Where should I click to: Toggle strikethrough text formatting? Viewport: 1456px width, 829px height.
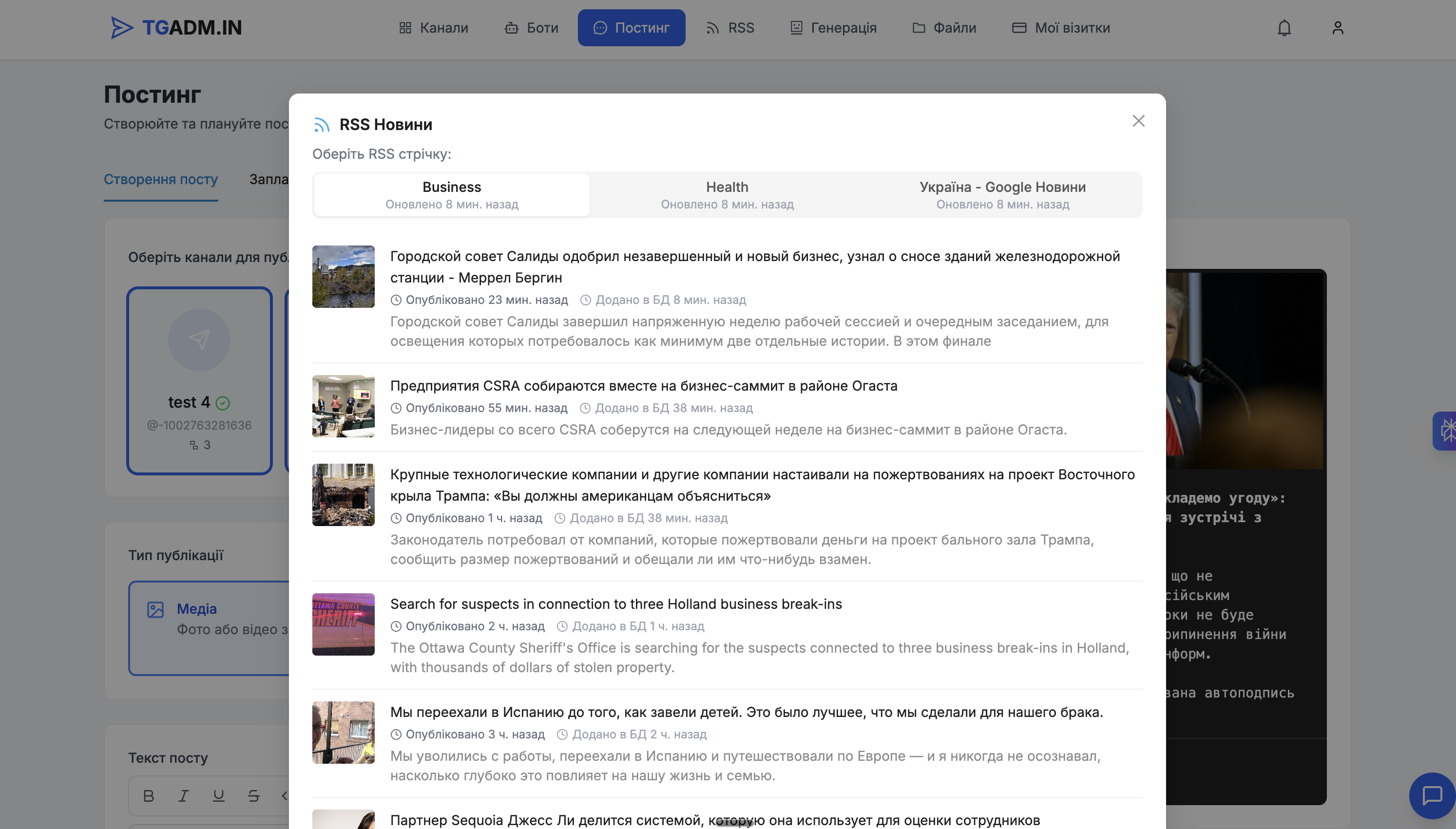253,795
